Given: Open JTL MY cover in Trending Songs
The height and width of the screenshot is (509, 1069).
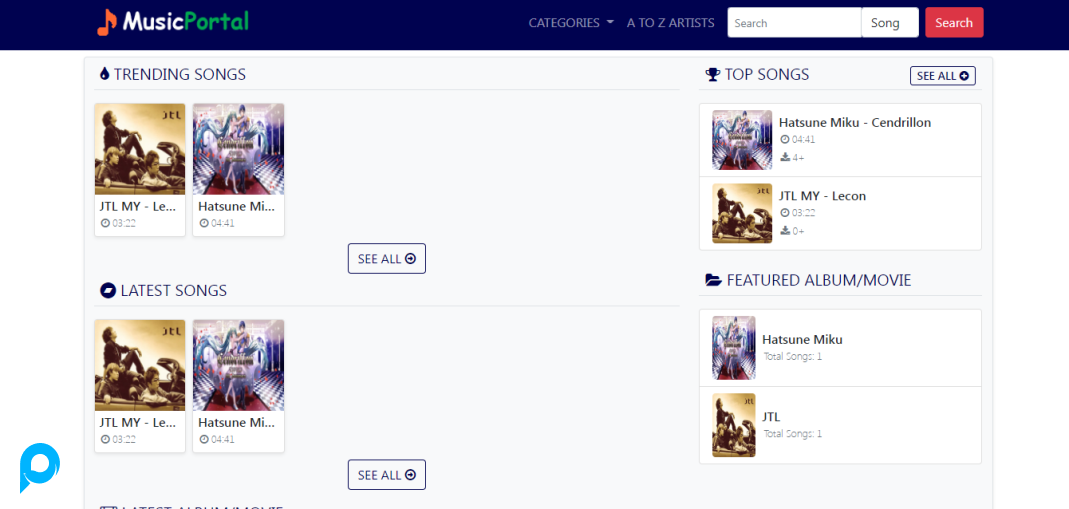Looking at the screenshot, I should 140,149.
